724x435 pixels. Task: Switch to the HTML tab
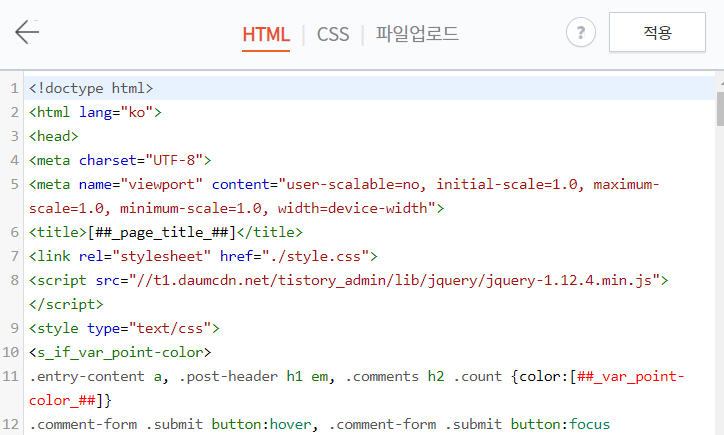click(266, 35)
